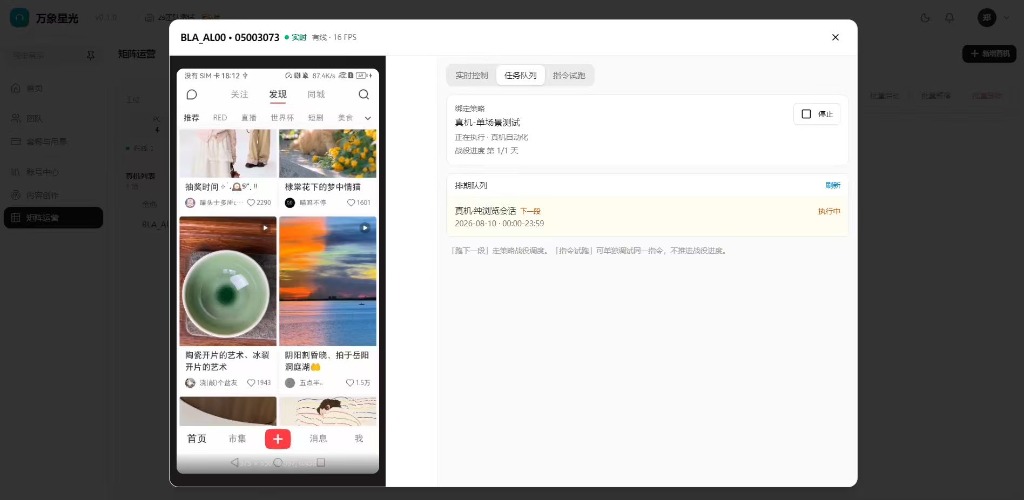The image size is (1024, 500).
Task: Select the 短剧 category in phone feed
Action: tap(316, 118)
